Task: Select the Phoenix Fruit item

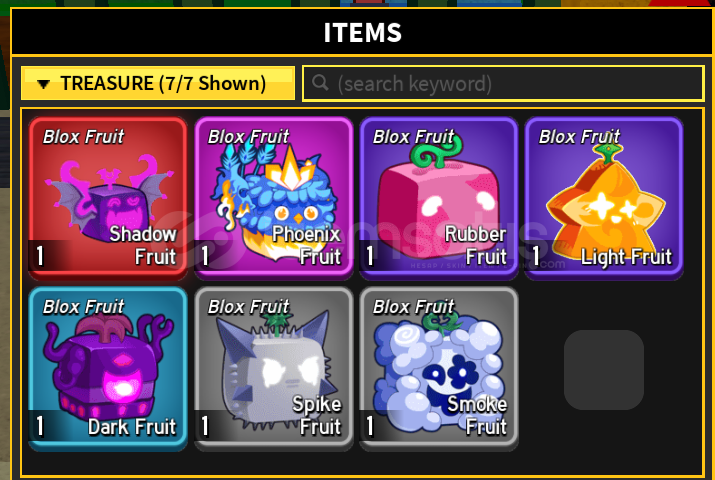Action: [274, 198]
